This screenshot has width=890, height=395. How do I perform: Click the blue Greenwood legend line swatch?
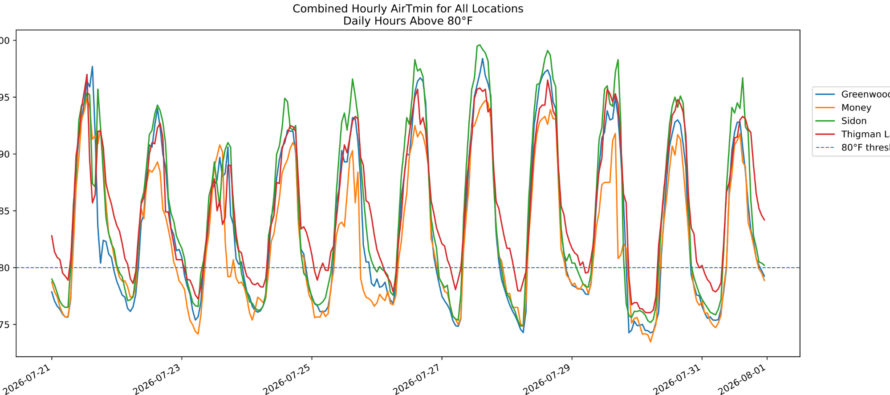tap(825, 94)
